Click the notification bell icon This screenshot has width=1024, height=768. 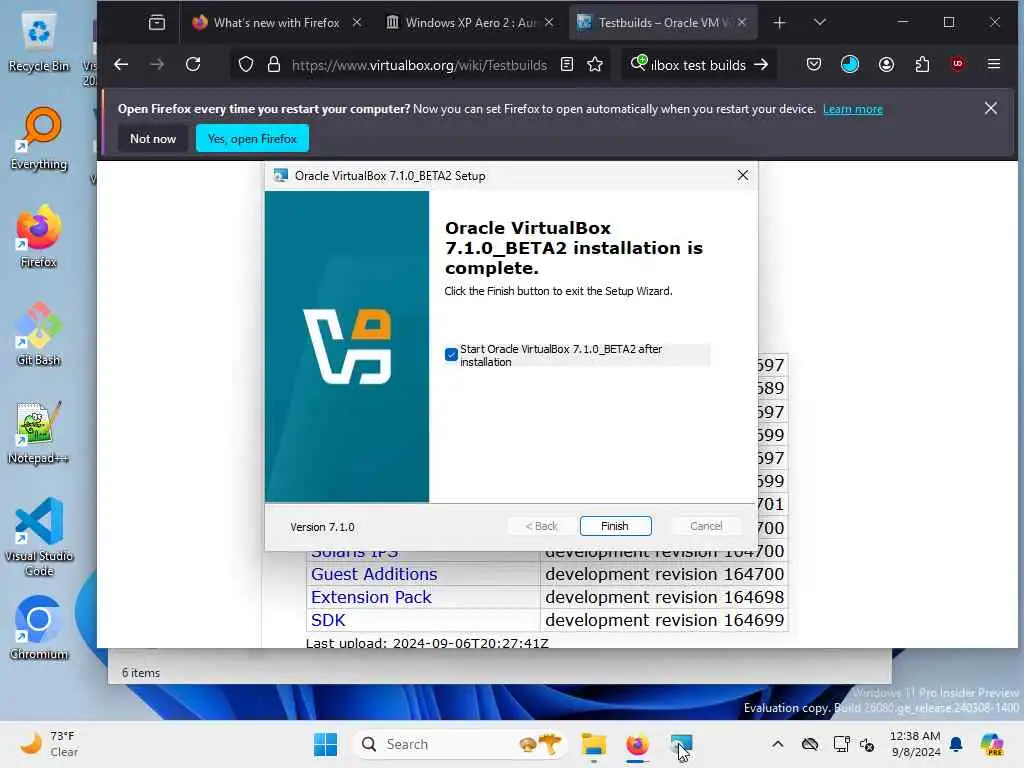(956, 744)
